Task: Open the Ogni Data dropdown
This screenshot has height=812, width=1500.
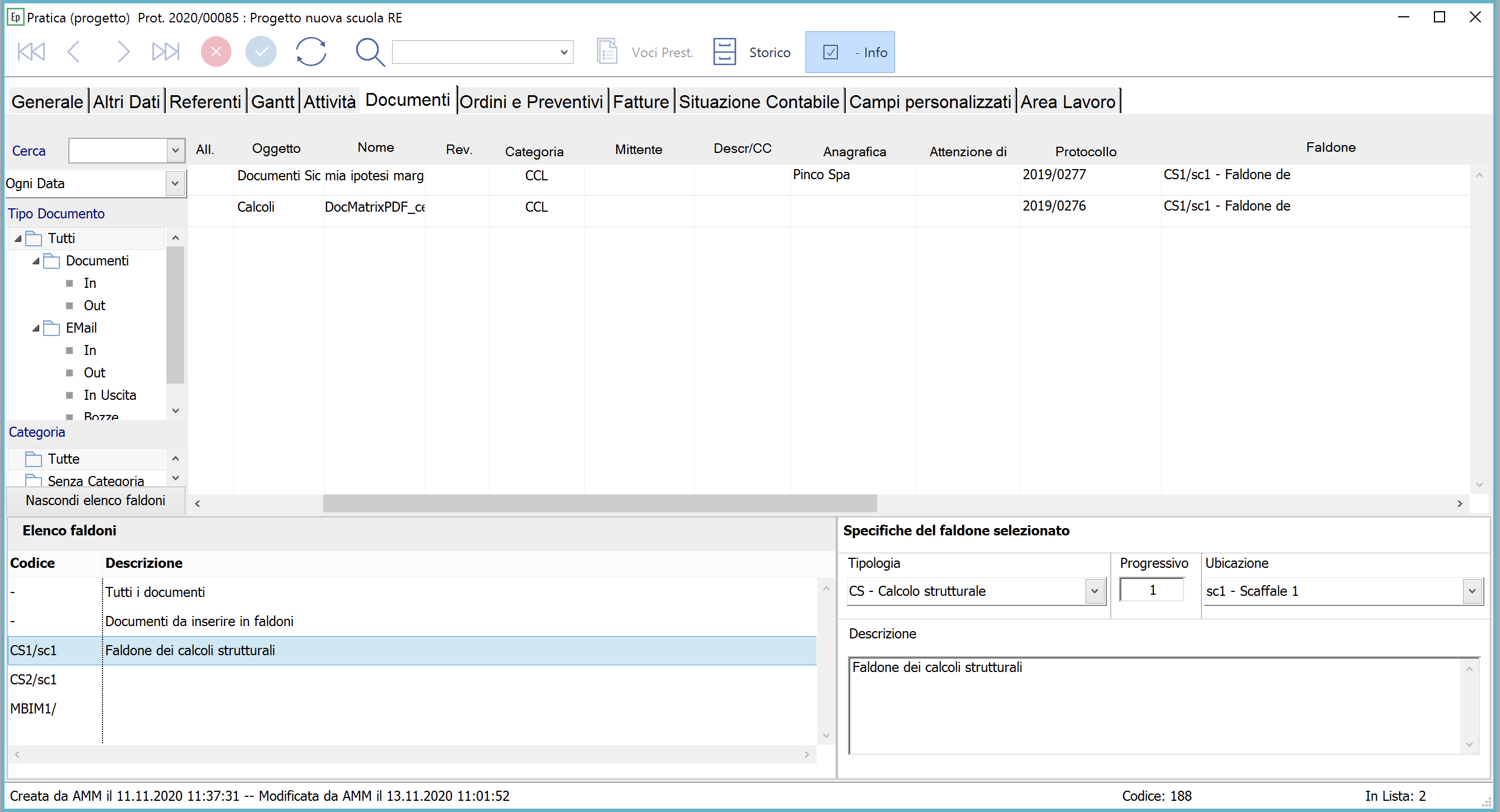Action: pyautogui.click(x=175, y=184)
